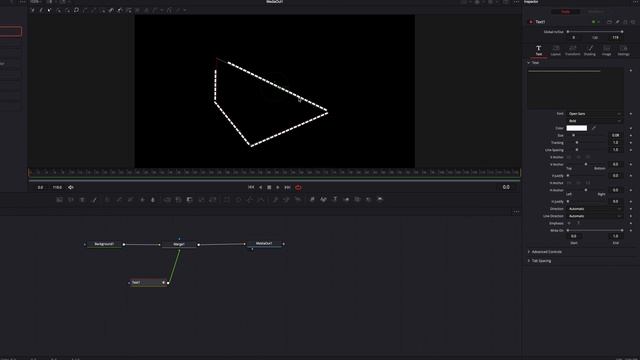Switch to the Modifiers tab in Inspector
Image resolution: width=640 pixels, height=360 pixels.
pos(596,12)
